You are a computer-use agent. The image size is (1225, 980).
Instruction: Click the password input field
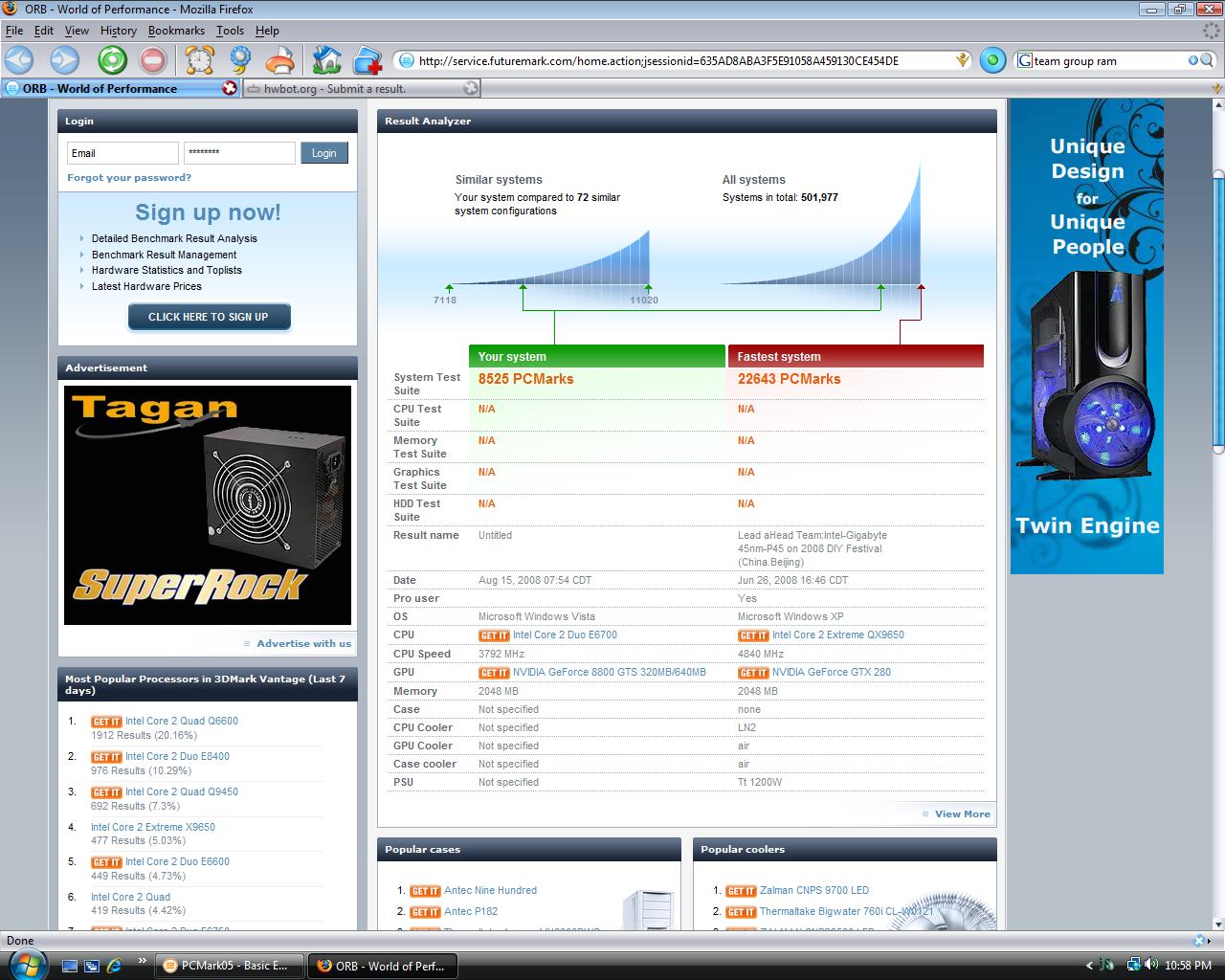click(239, 153)
